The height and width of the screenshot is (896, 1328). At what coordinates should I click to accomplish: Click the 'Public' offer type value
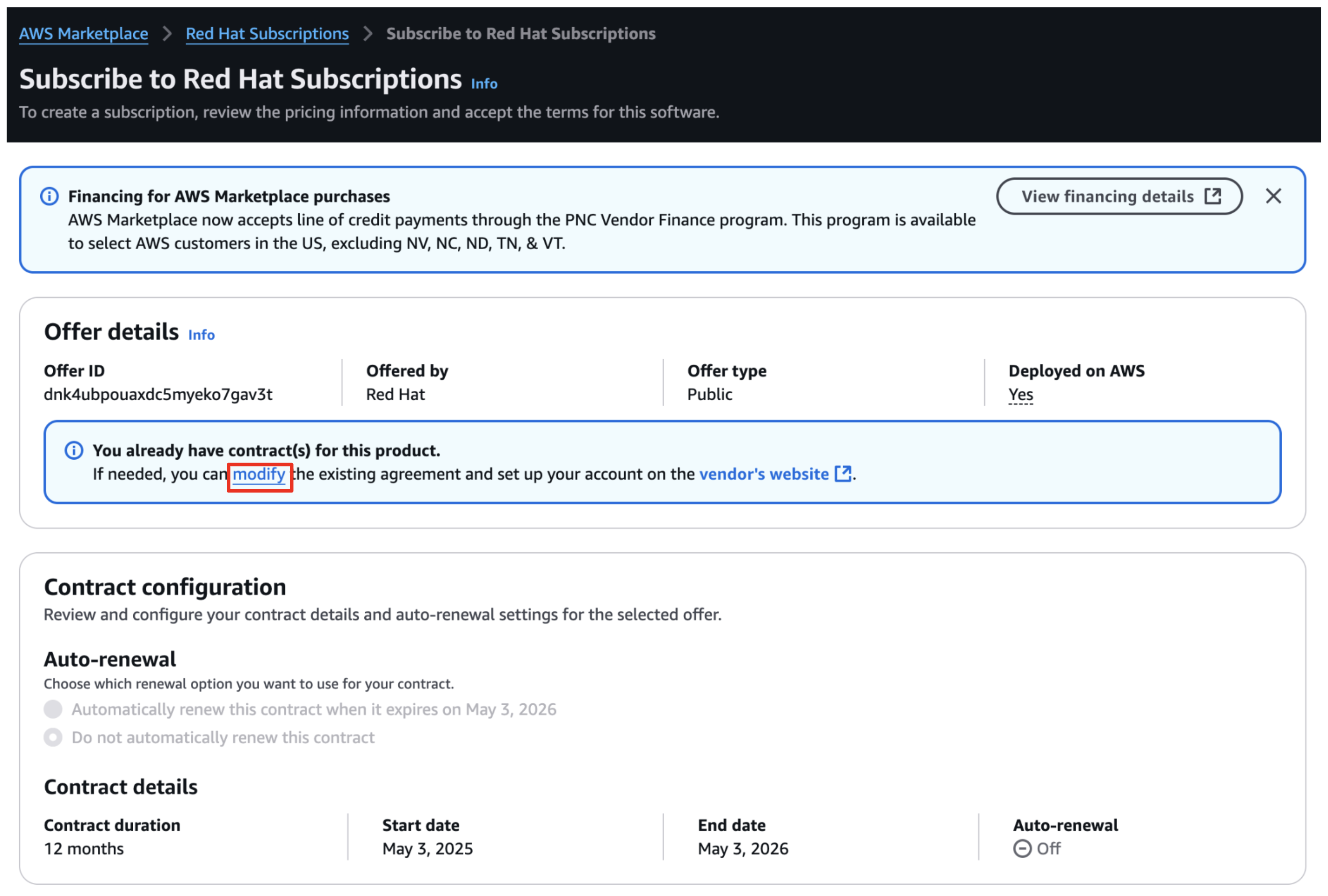pos(709,394)
